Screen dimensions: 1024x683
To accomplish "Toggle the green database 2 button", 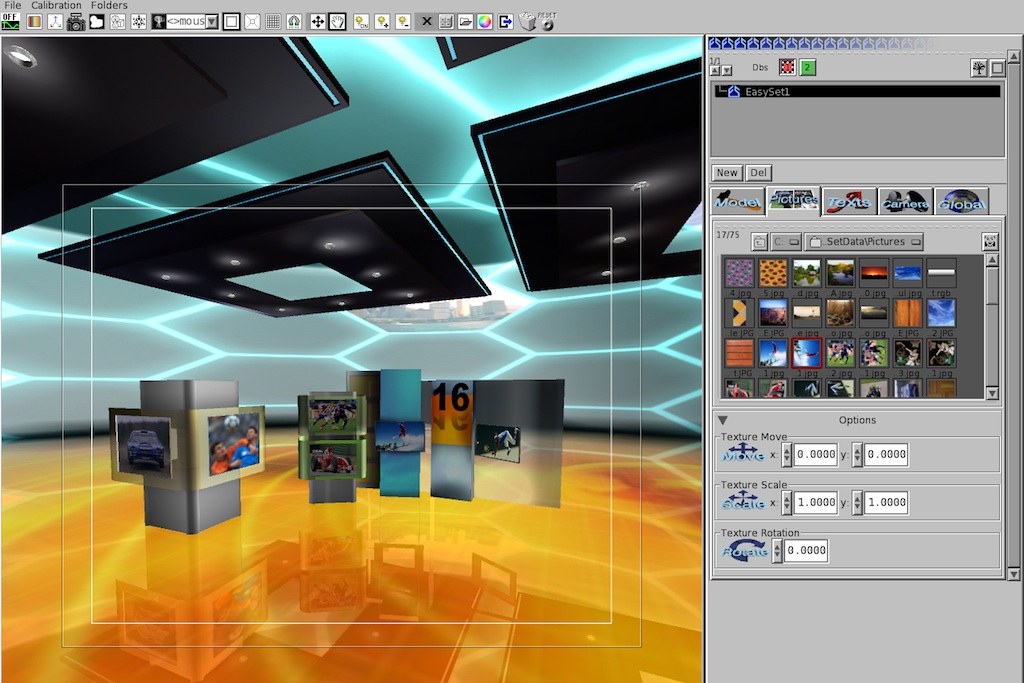I will pyautogui.click(x=807, y=67).
